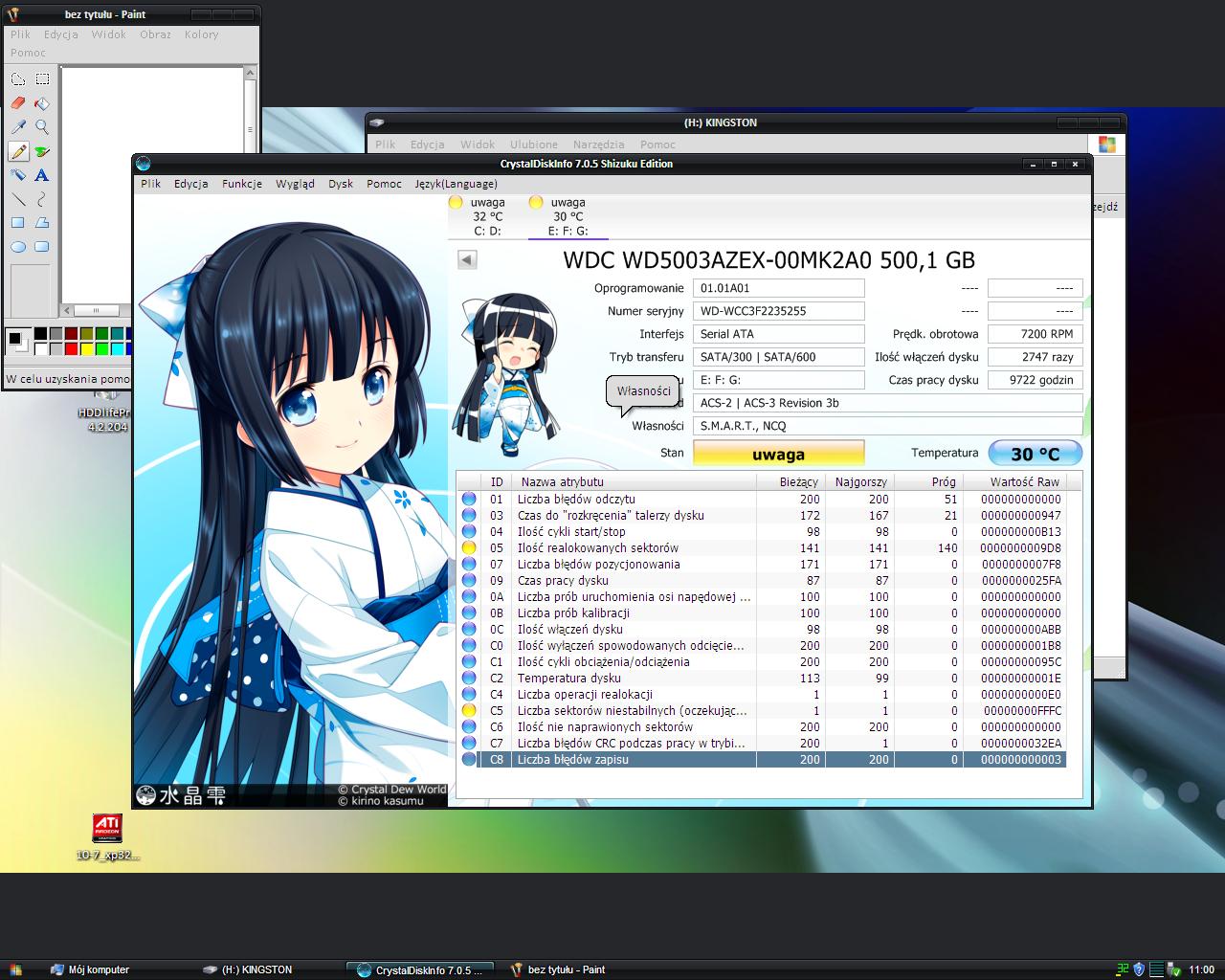
Task: Open the Plik menu in CrystalDiskInfo
Action: tap(151, 184)
